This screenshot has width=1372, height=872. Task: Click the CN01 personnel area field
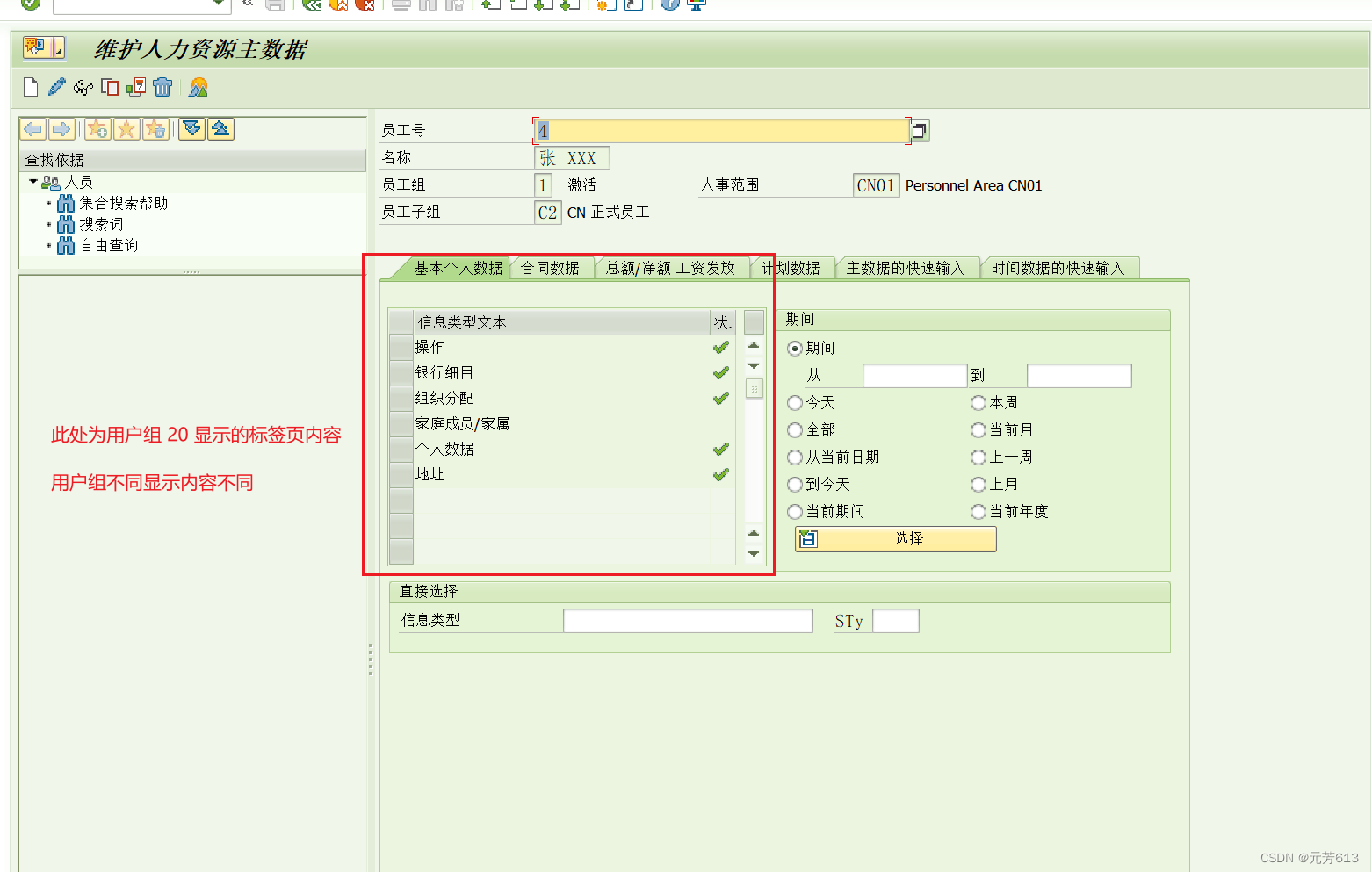click(x=876, y=185)
